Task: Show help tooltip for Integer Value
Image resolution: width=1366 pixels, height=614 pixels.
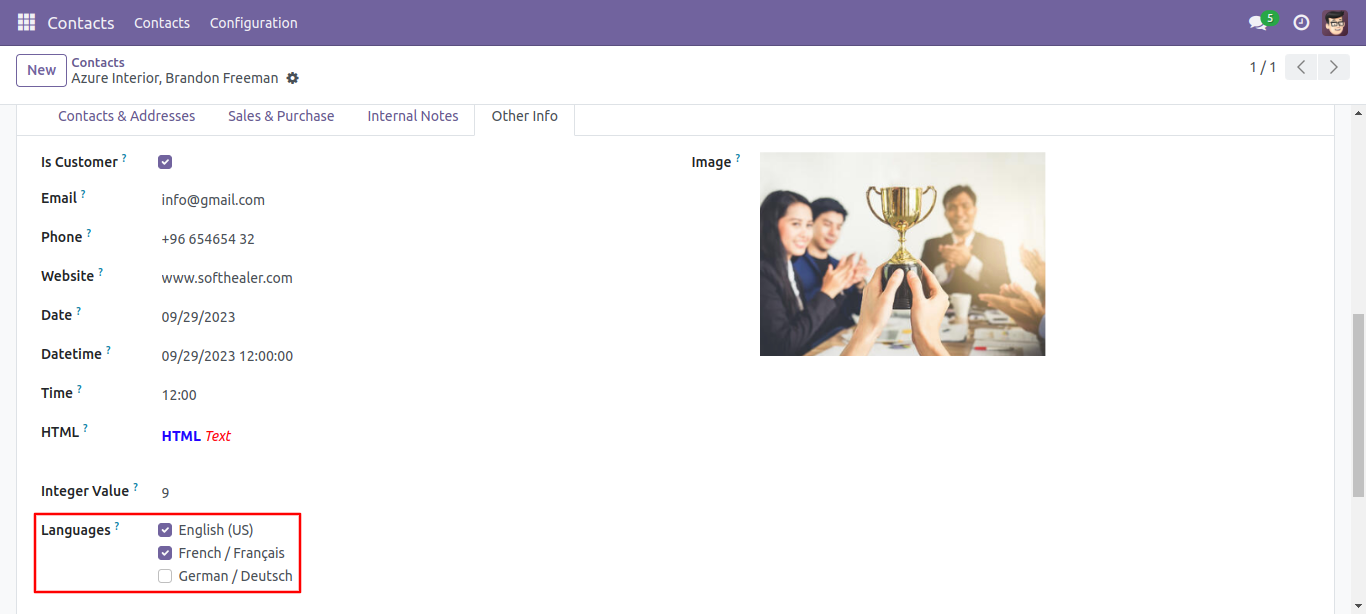Action: tap(135, 487)
